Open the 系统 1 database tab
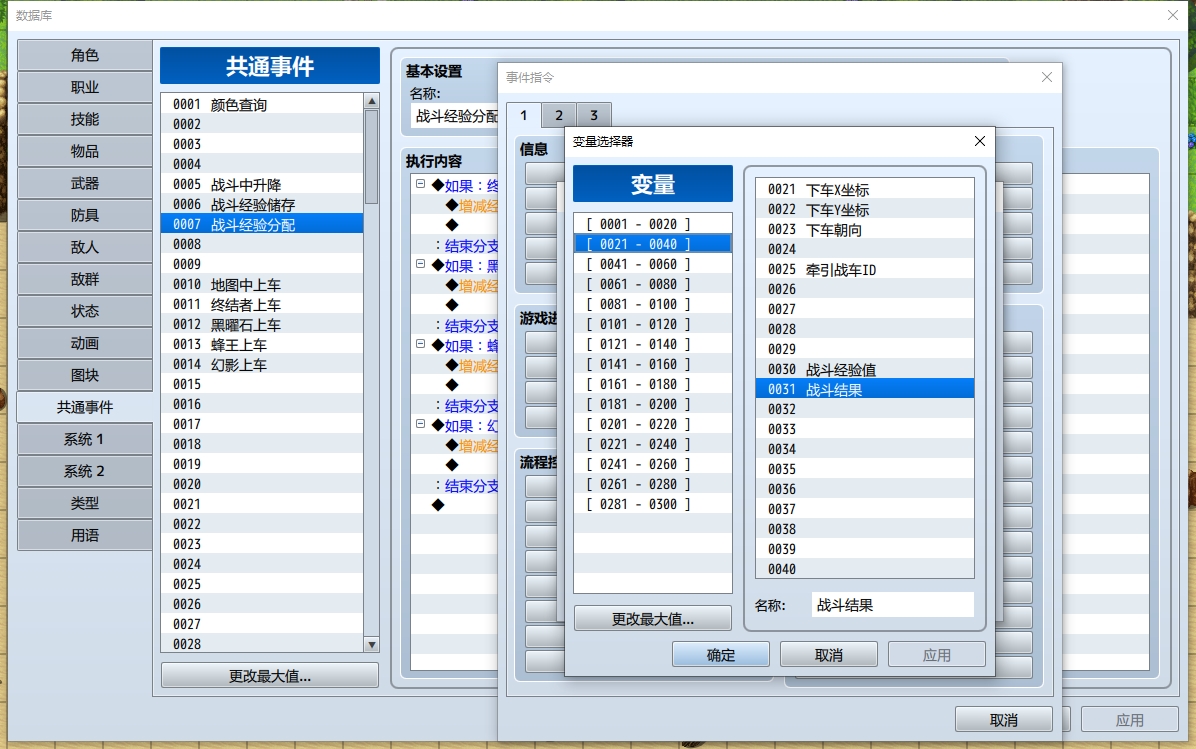 tap(85, 439)
